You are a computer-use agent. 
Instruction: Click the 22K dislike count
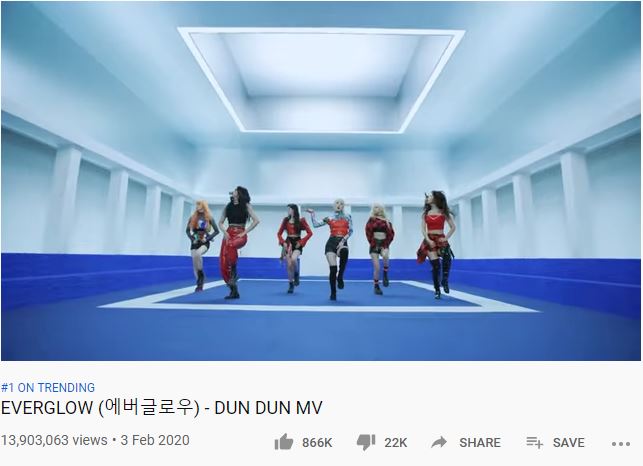click(x=396, y=443)
